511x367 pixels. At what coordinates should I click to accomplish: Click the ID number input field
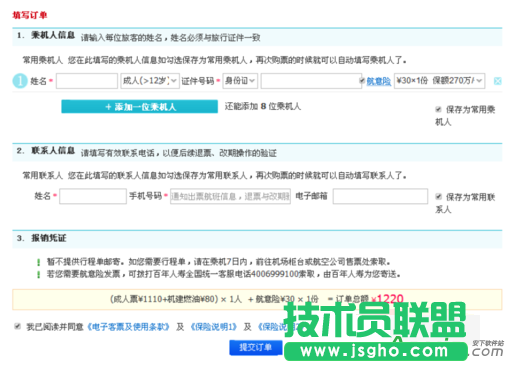pyautogui.click(x=311, y=81)
